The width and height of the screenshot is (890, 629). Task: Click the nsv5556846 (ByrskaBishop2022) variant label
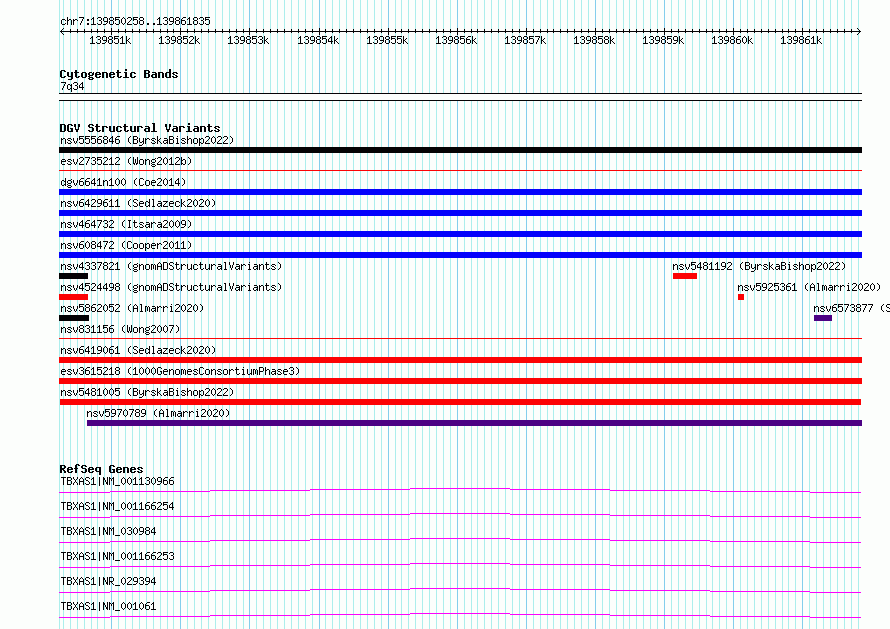point(147,140)
